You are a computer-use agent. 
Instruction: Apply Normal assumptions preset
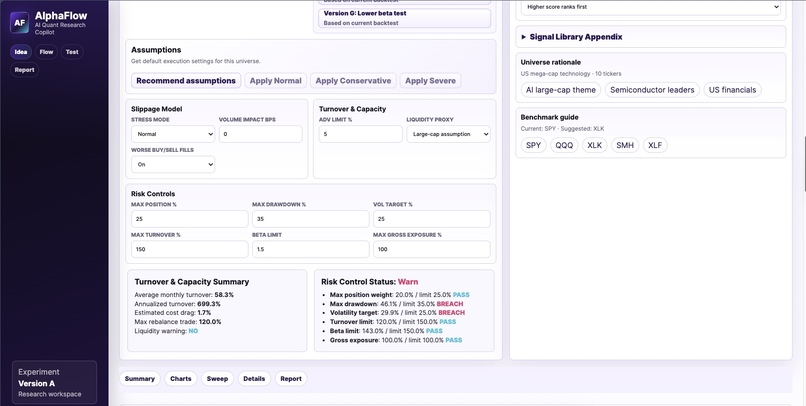click(276, 81)
